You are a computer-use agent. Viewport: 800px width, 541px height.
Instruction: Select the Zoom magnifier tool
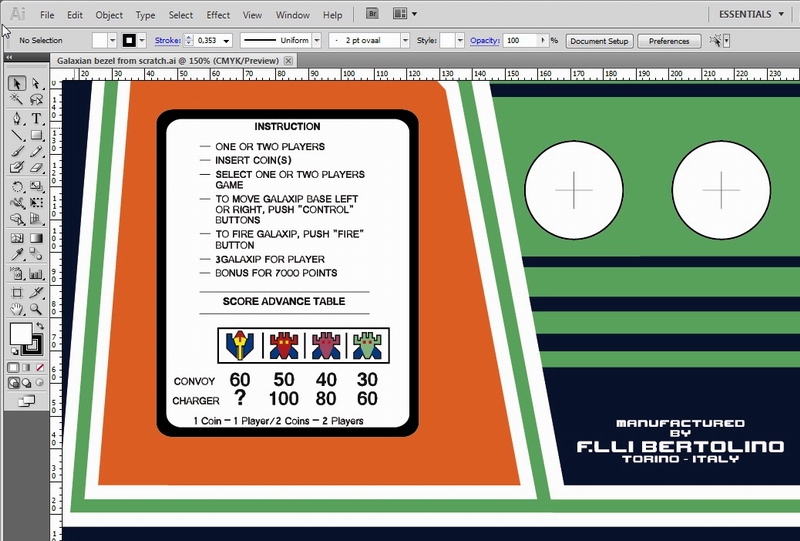(x=36, y=309)
